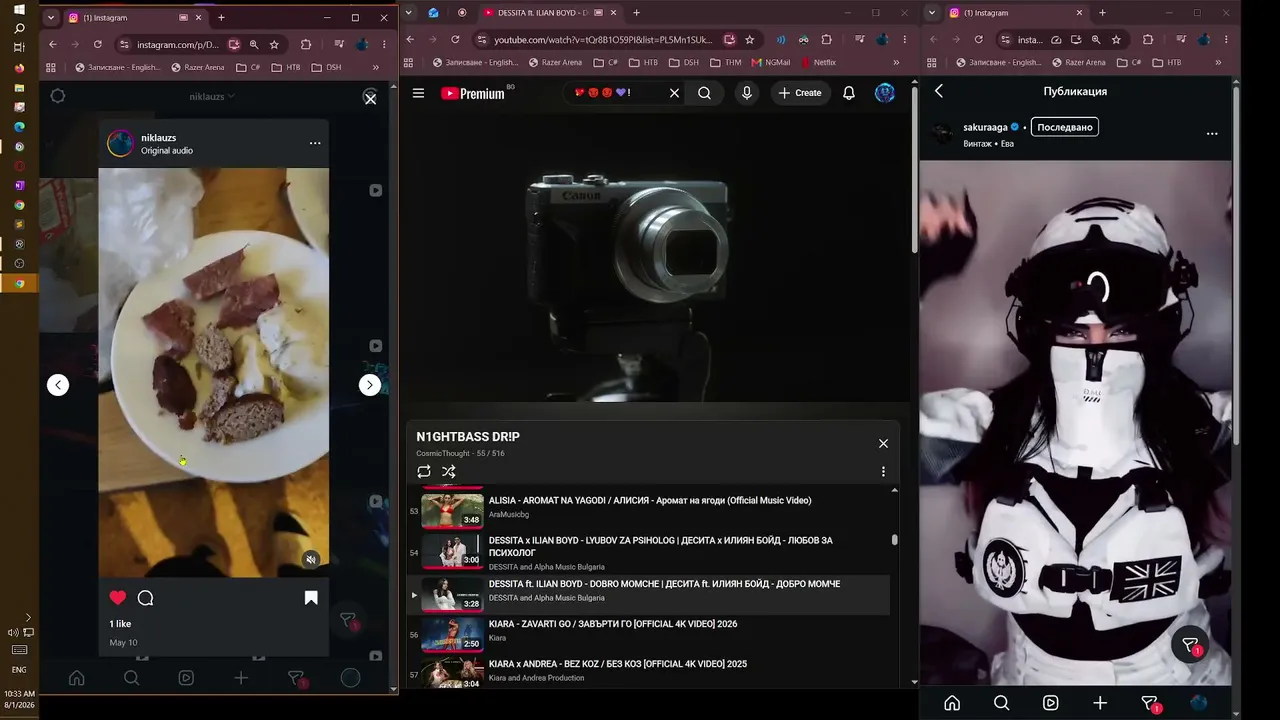Expand hidden bookmarks in the left Instagram window
Image resolution: width=1280 pixels, height=720 pixels.
pos(376,67)
